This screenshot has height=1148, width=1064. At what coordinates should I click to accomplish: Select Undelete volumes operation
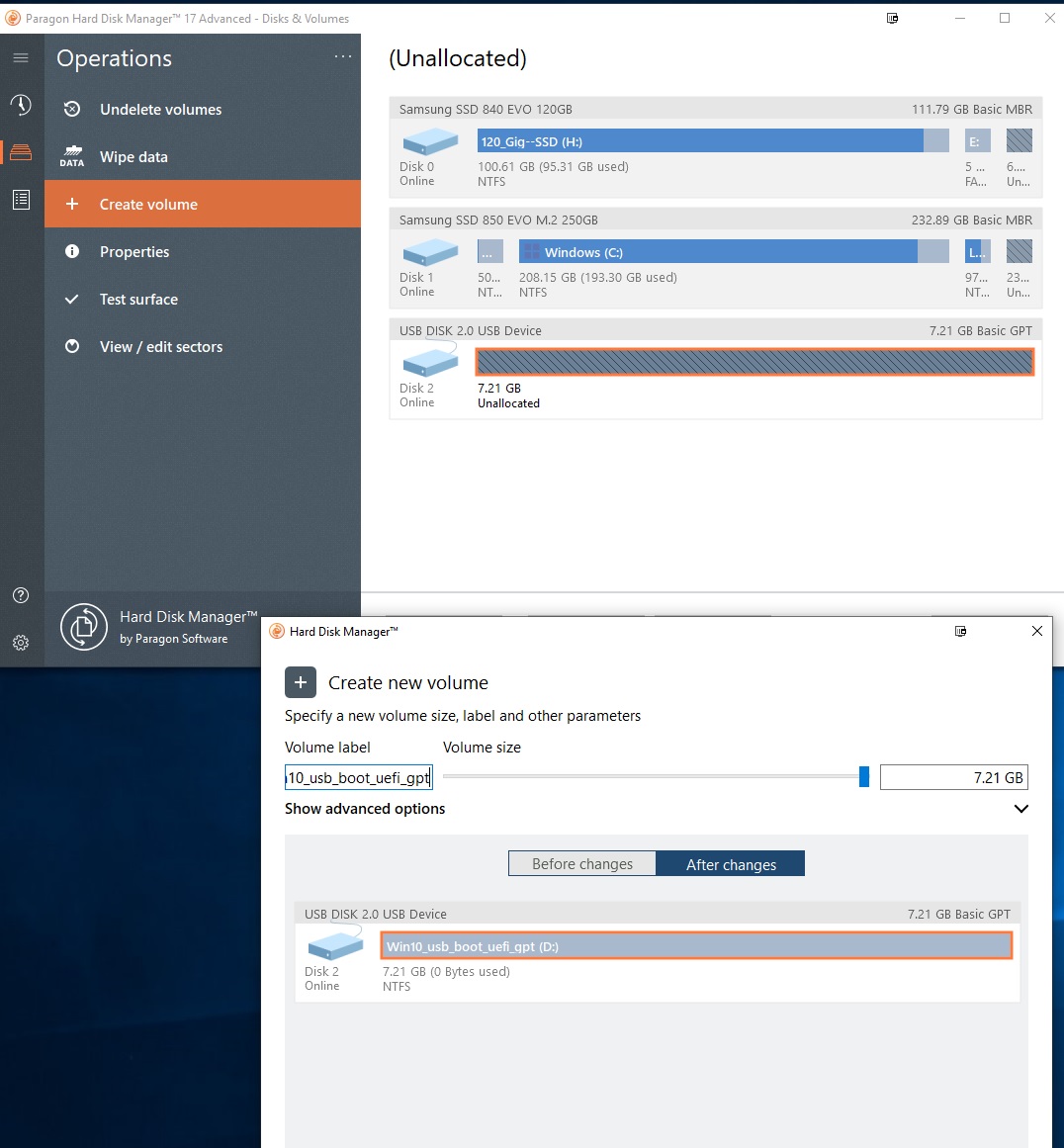click(x=202, y=109)
